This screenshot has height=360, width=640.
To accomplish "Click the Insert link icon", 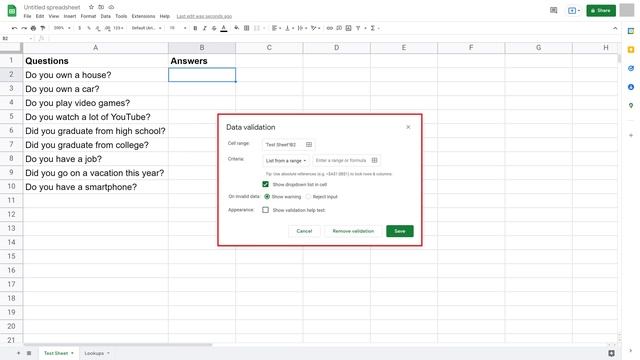I will tap(330, 28).
